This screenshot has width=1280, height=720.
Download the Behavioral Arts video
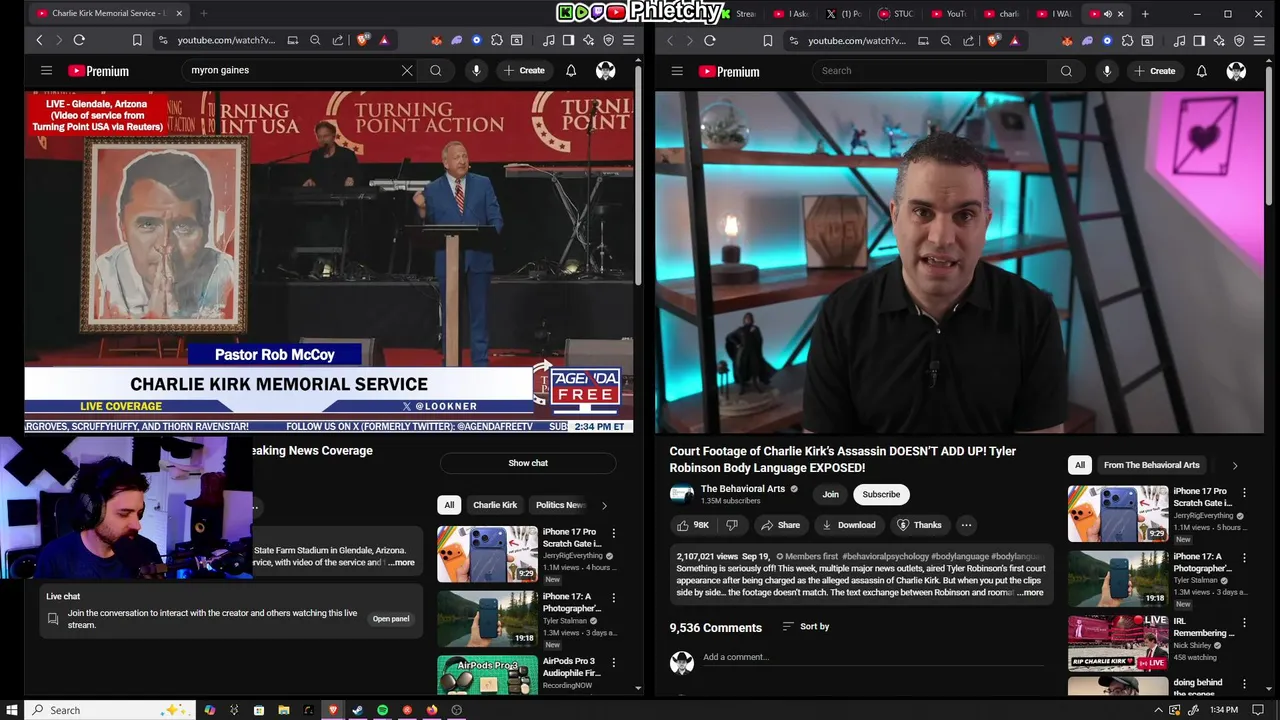click(x=848, y=525)
